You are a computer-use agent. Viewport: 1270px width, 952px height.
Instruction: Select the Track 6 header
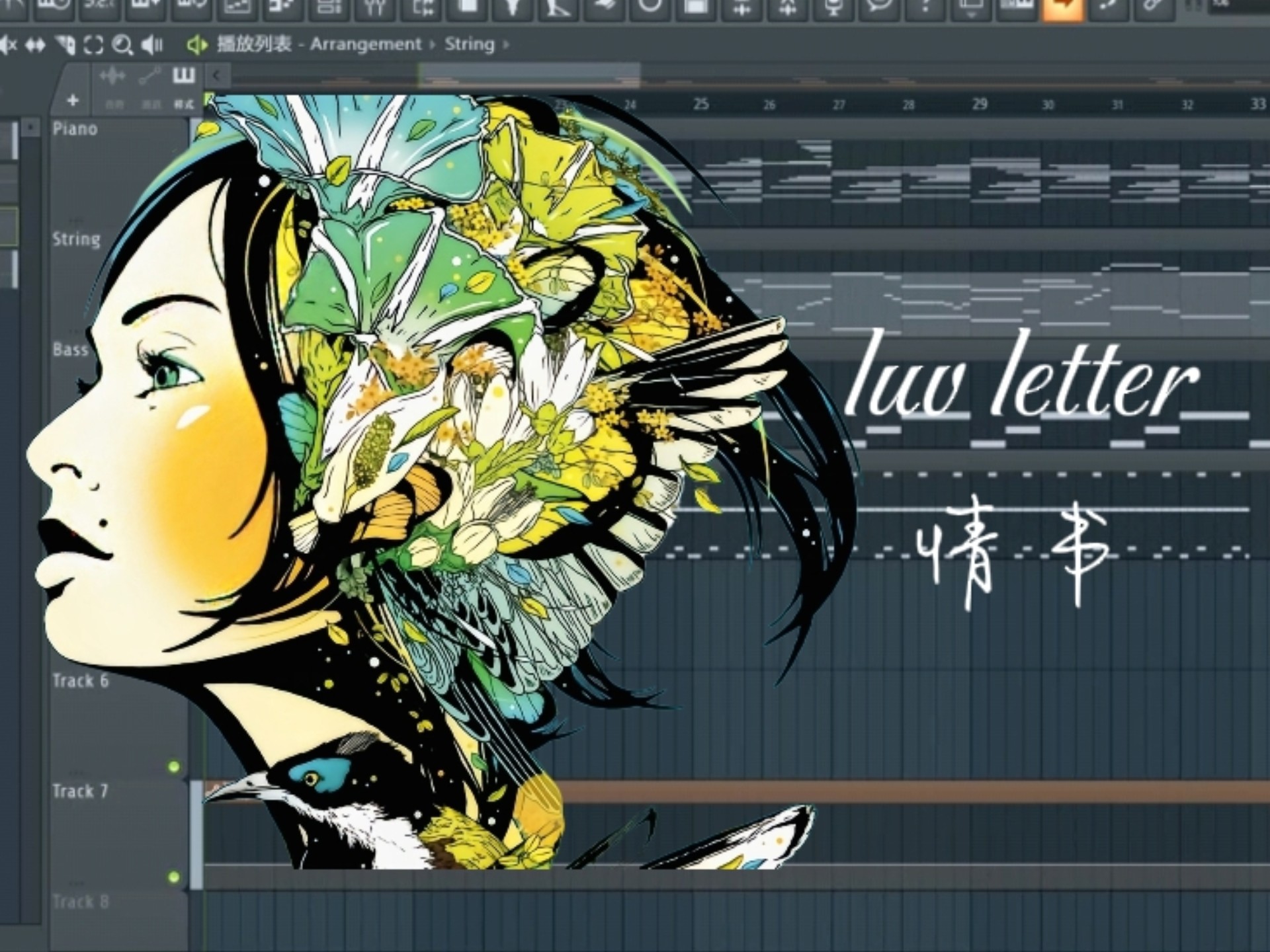[x=119, y=724]
